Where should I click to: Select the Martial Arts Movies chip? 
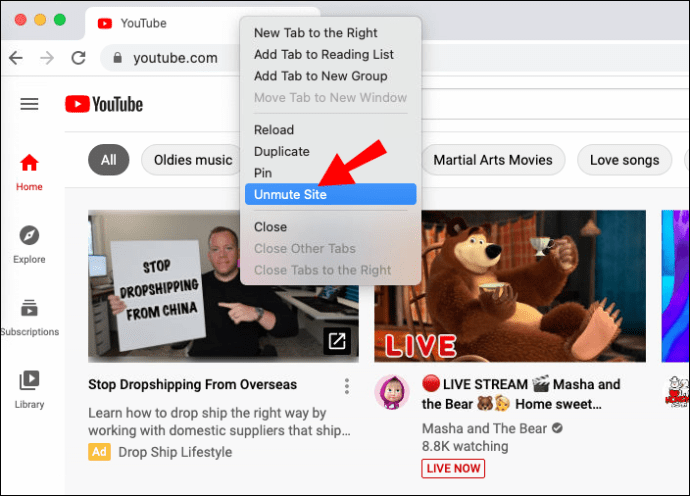click(493, 160)
